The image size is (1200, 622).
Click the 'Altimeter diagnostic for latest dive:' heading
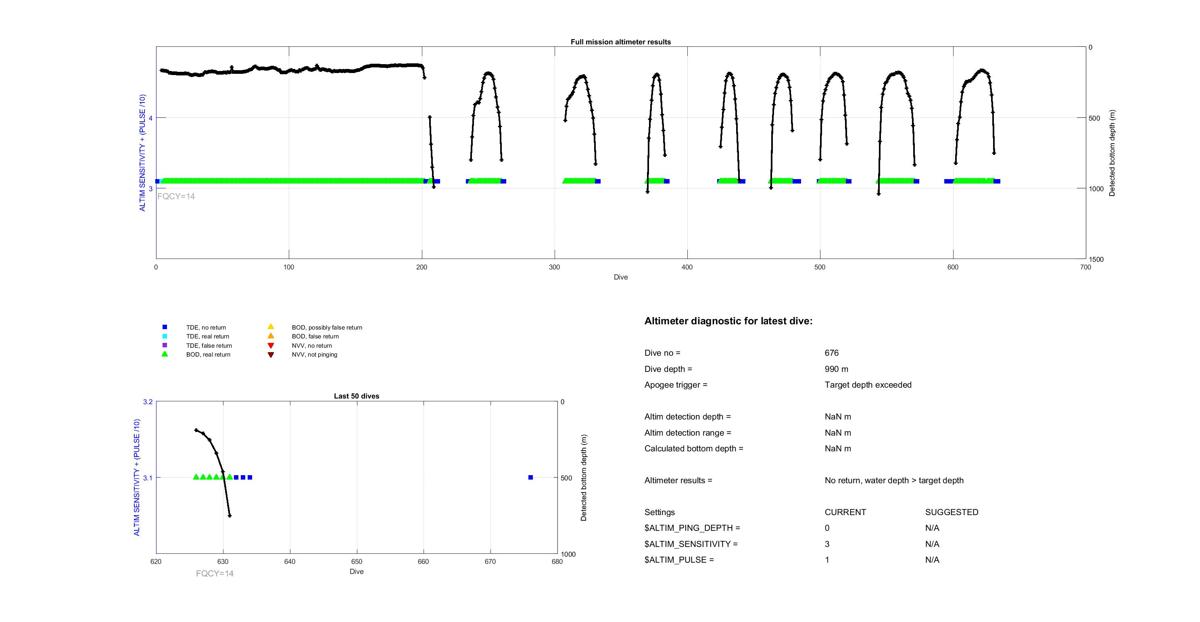click(x=729, y=321)
